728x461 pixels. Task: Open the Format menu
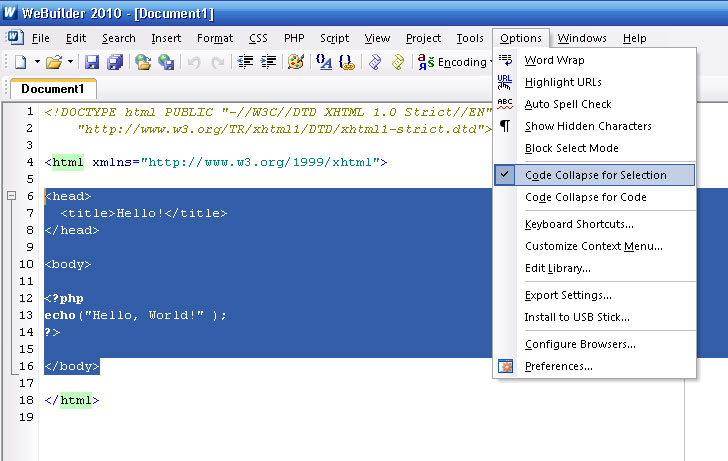214,38
